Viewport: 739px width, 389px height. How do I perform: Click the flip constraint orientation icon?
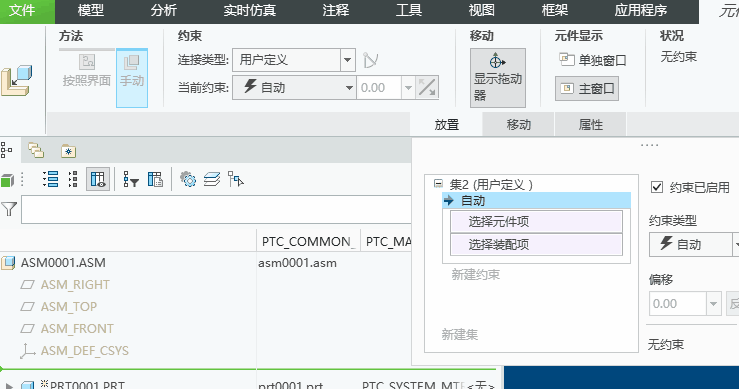(427, 88)
